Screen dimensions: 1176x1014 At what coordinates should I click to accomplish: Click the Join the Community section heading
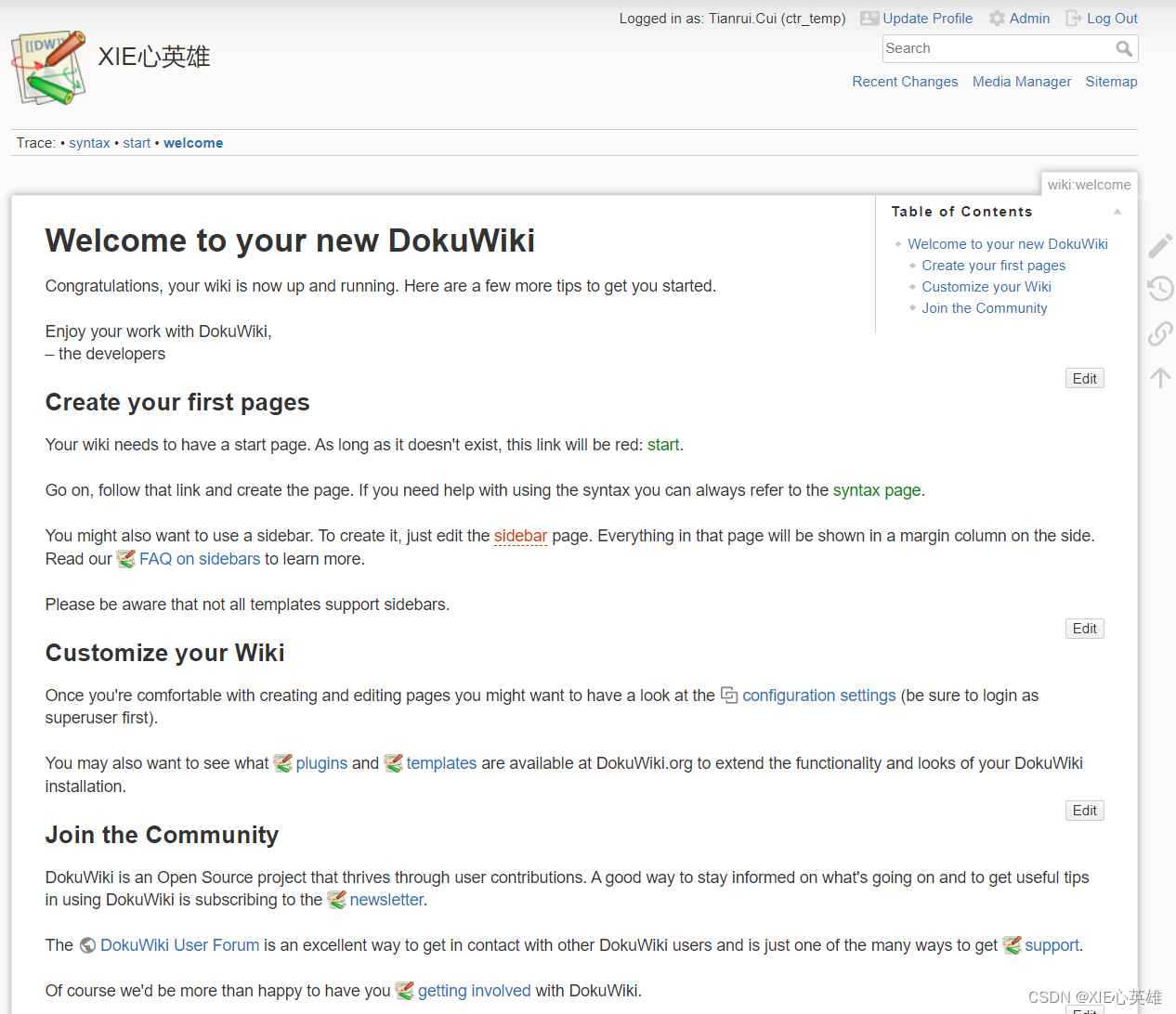pyautogui.click(x=162, y=835)
